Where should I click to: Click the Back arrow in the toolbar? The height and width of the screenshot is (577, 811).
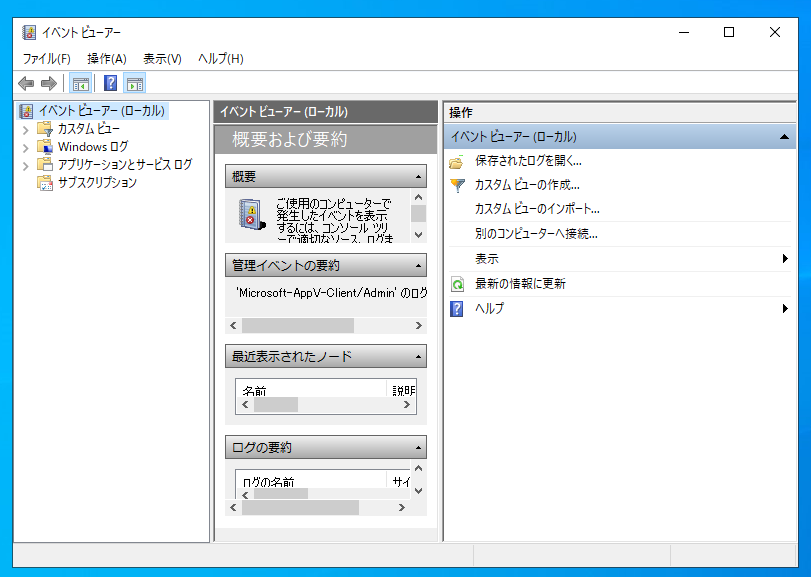(x=26, y=83)
